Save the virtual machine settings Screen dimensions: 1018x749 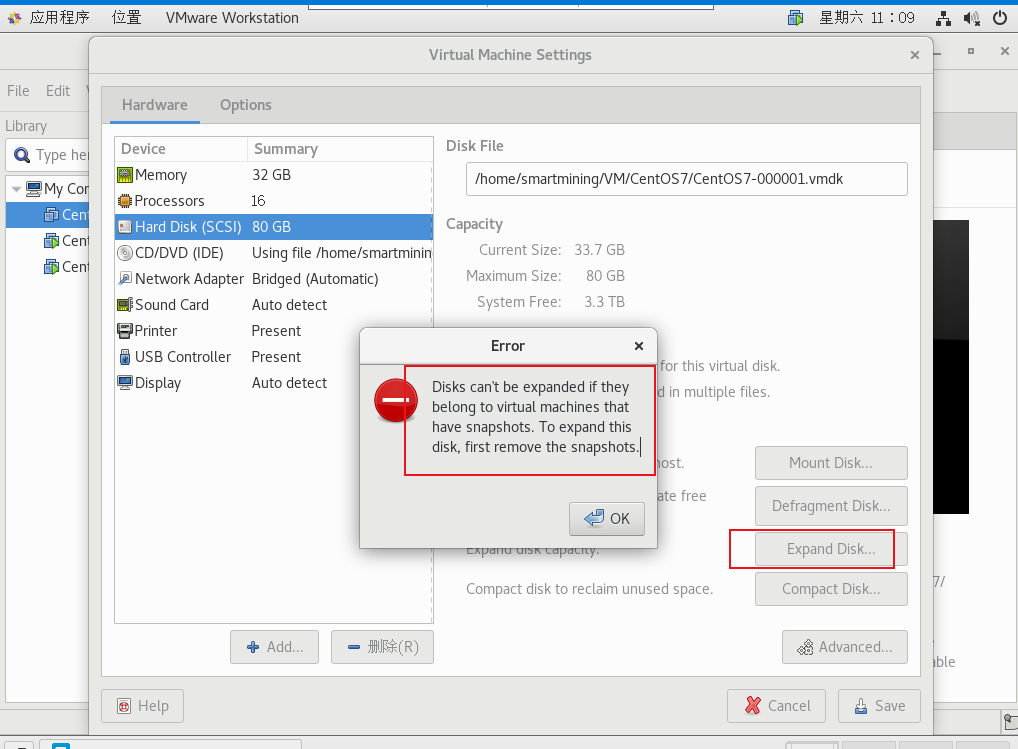(879, 706)
